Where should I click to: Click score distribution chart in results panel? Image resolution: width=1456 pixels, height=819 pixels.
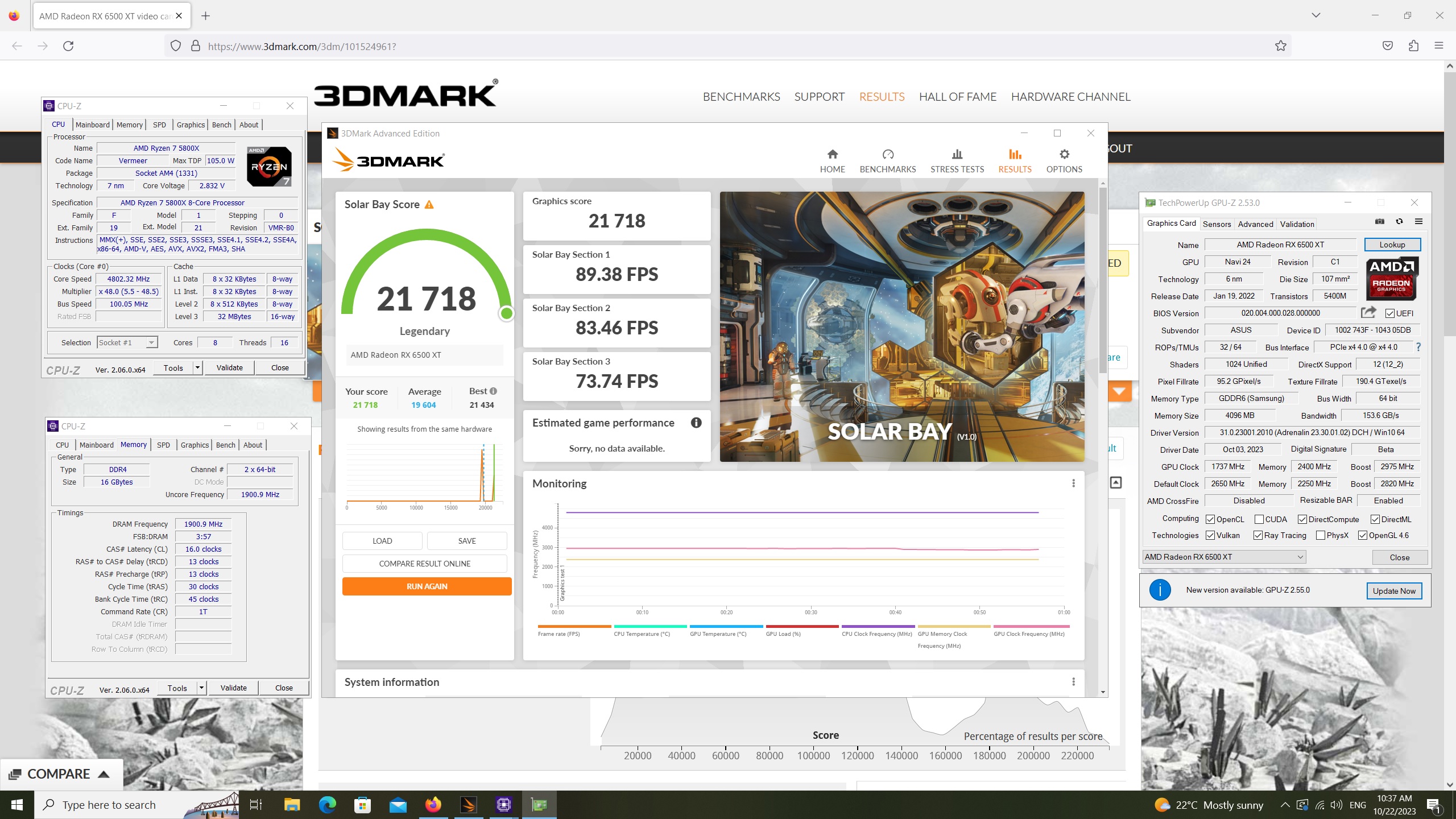point(424,475)
